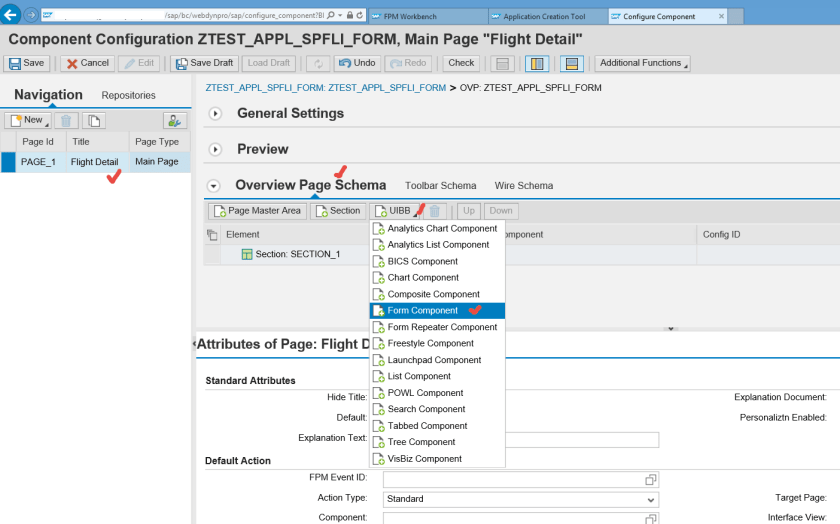This screenshot has width=840, height=524.
Task: Choose Analytics Chart Component
Action: [437, 229]
